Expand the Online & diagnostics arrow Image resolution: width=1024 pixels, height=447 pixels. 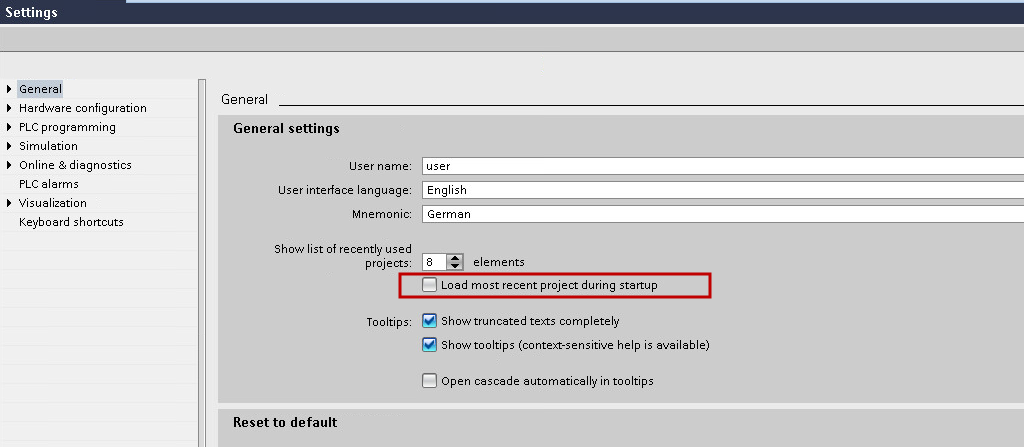(x=9, y=165)
